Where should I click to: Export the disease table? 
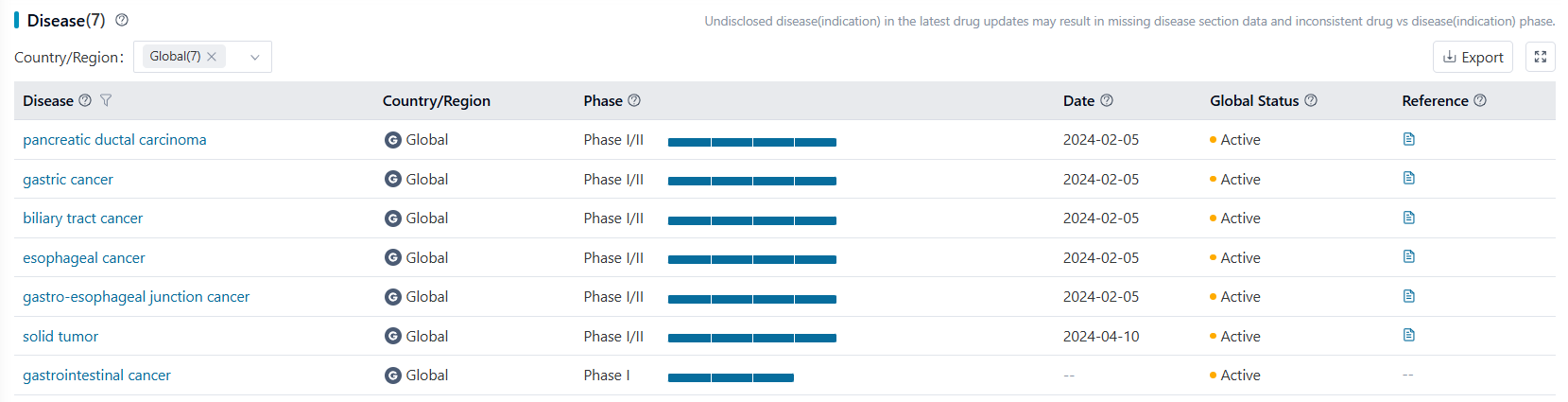click(1473, 57)
